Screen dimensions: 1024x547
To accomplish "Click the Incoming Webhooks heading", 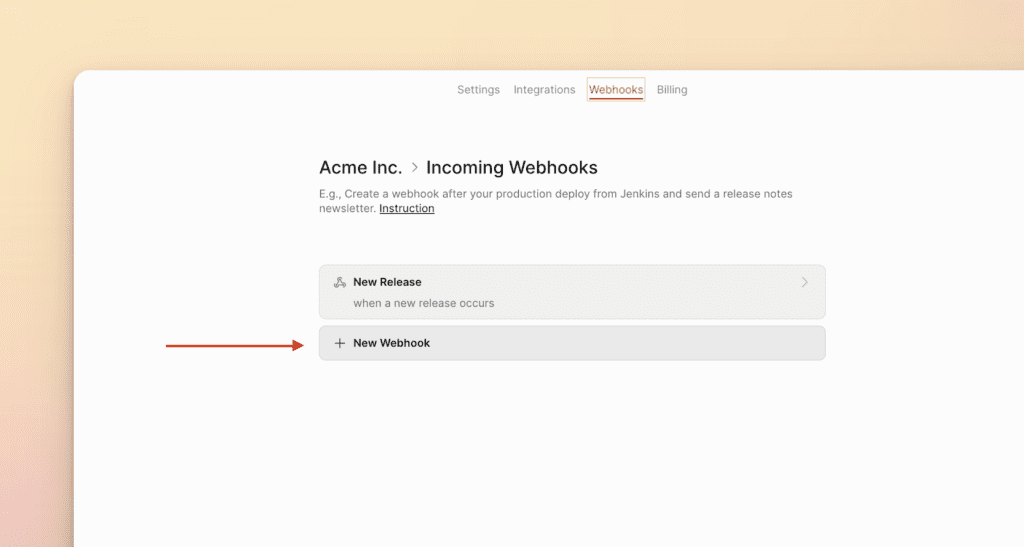I will coord(511,168).
